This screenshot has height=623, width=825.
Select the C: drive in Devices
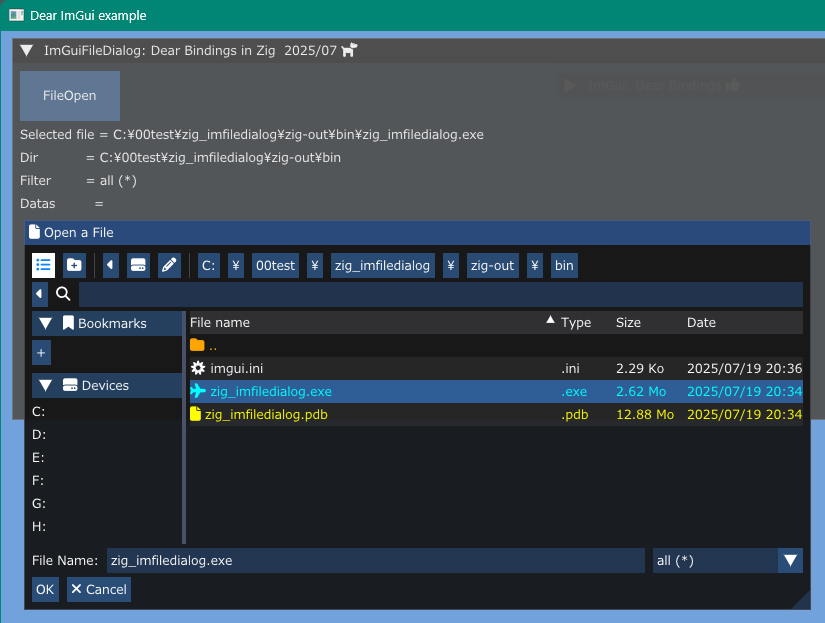(39, 411)
